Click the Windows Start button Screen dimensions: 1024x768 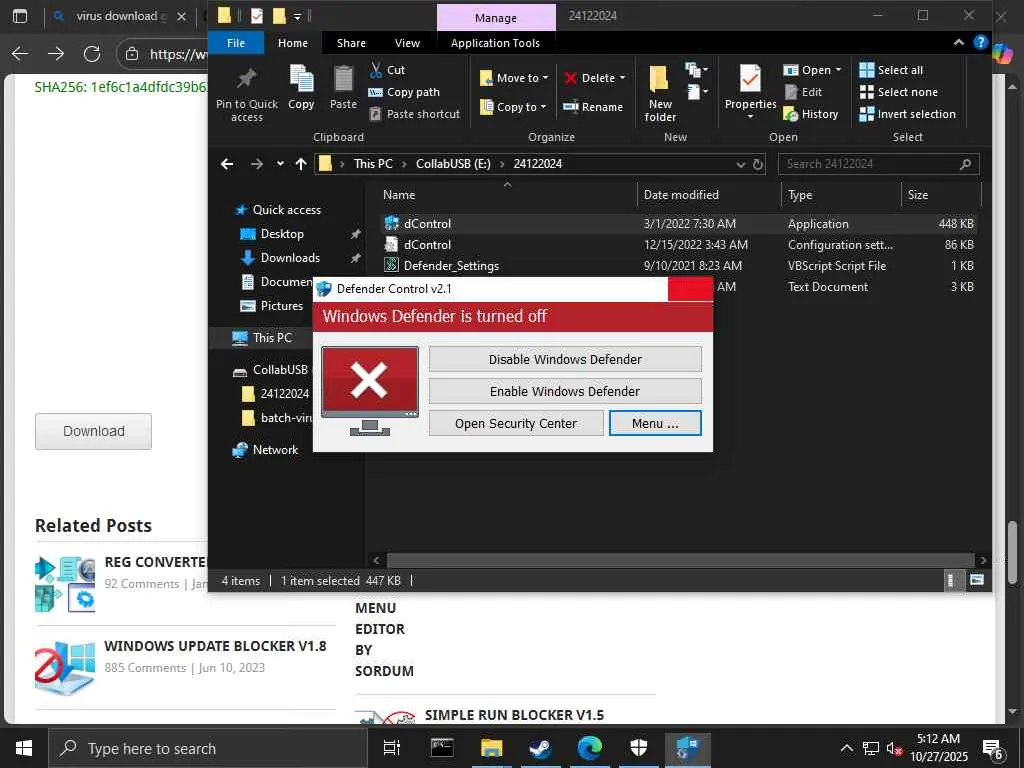click(24, 748)
